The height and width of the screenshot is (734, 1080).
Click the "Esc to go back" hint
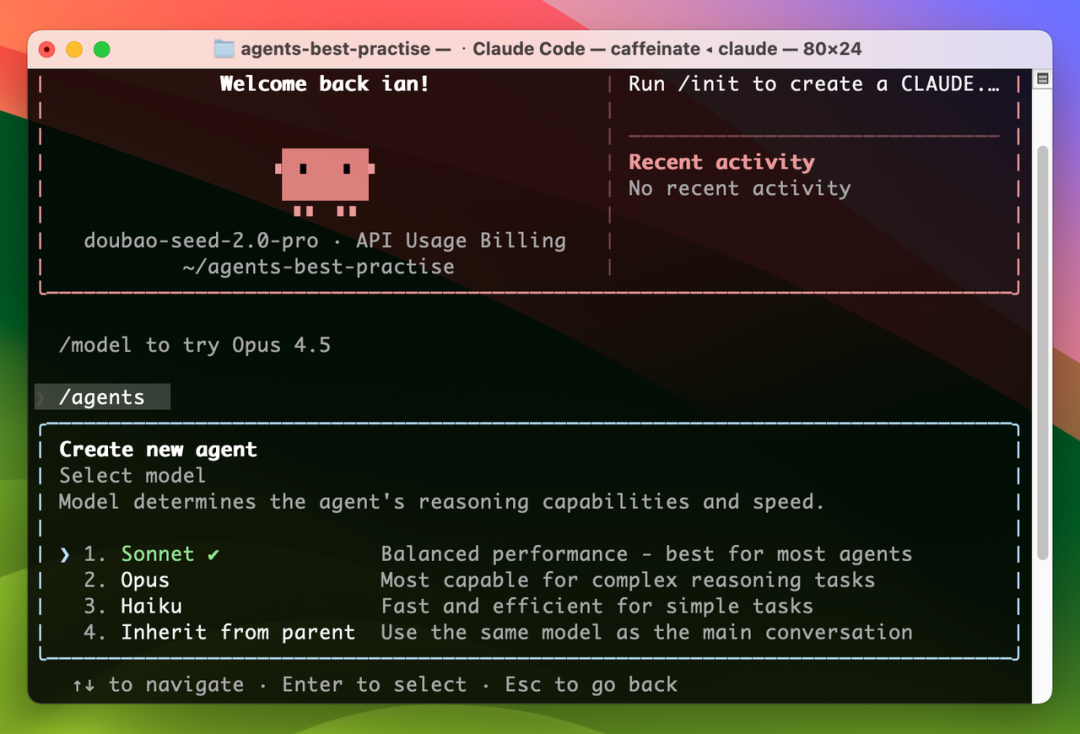click(x=591, y=685)
